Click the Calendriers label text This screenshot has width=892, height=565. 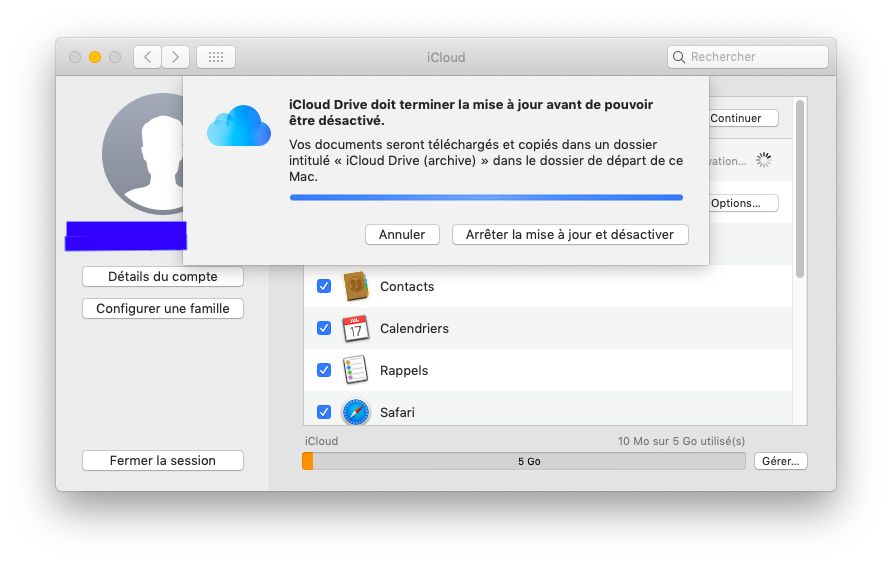(x=414, y=328)
